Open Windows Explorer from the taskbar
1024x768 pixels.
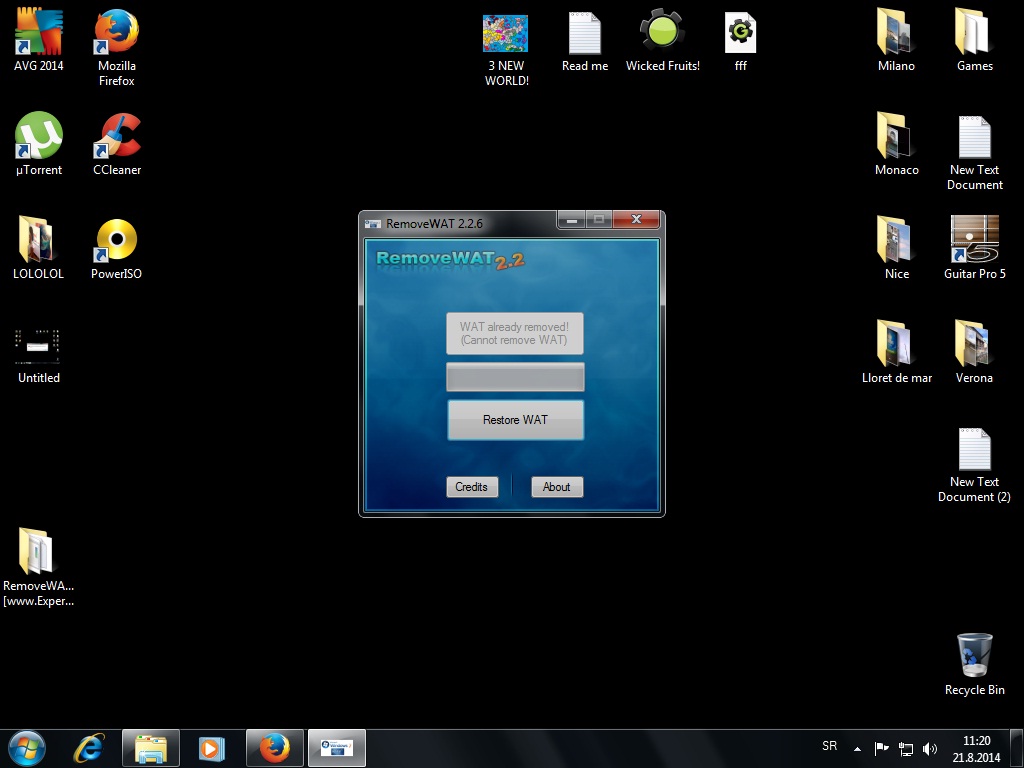pyautogui.click(x=151, y=748)
